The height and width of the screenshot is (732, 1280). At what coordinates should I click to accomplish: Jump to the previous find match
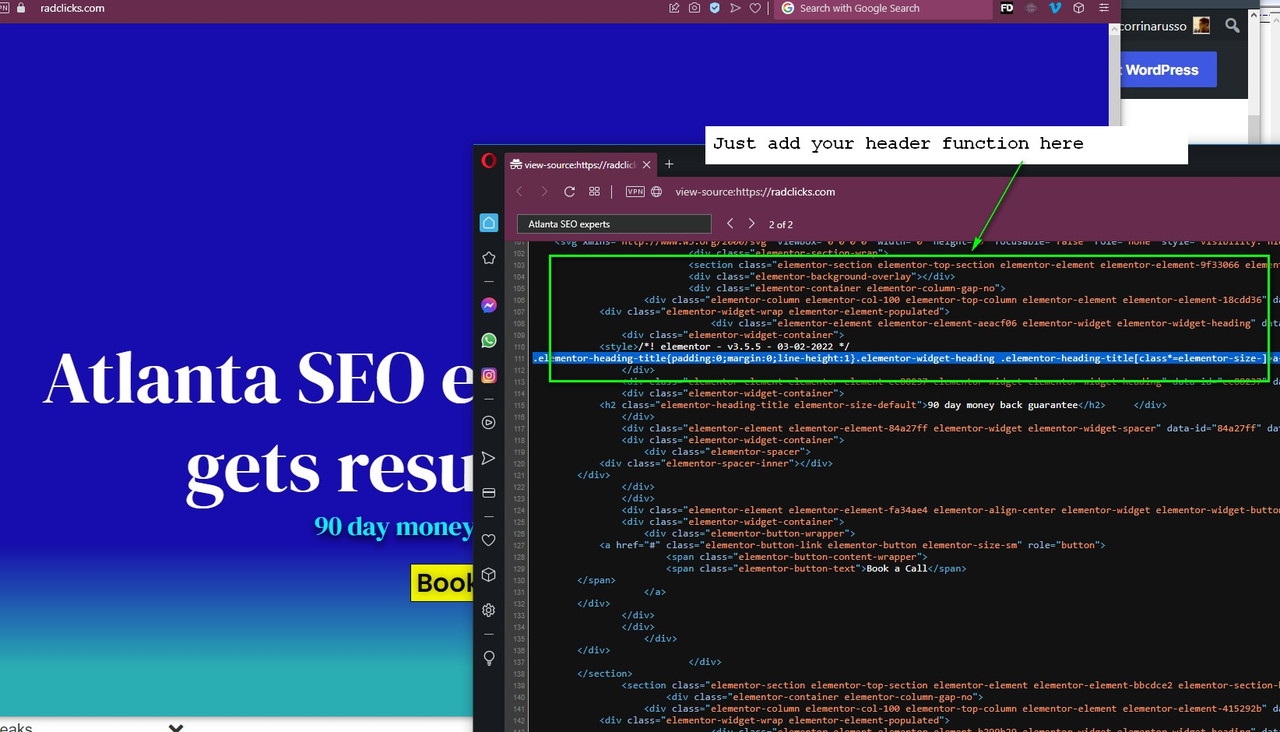coord(730,224)
